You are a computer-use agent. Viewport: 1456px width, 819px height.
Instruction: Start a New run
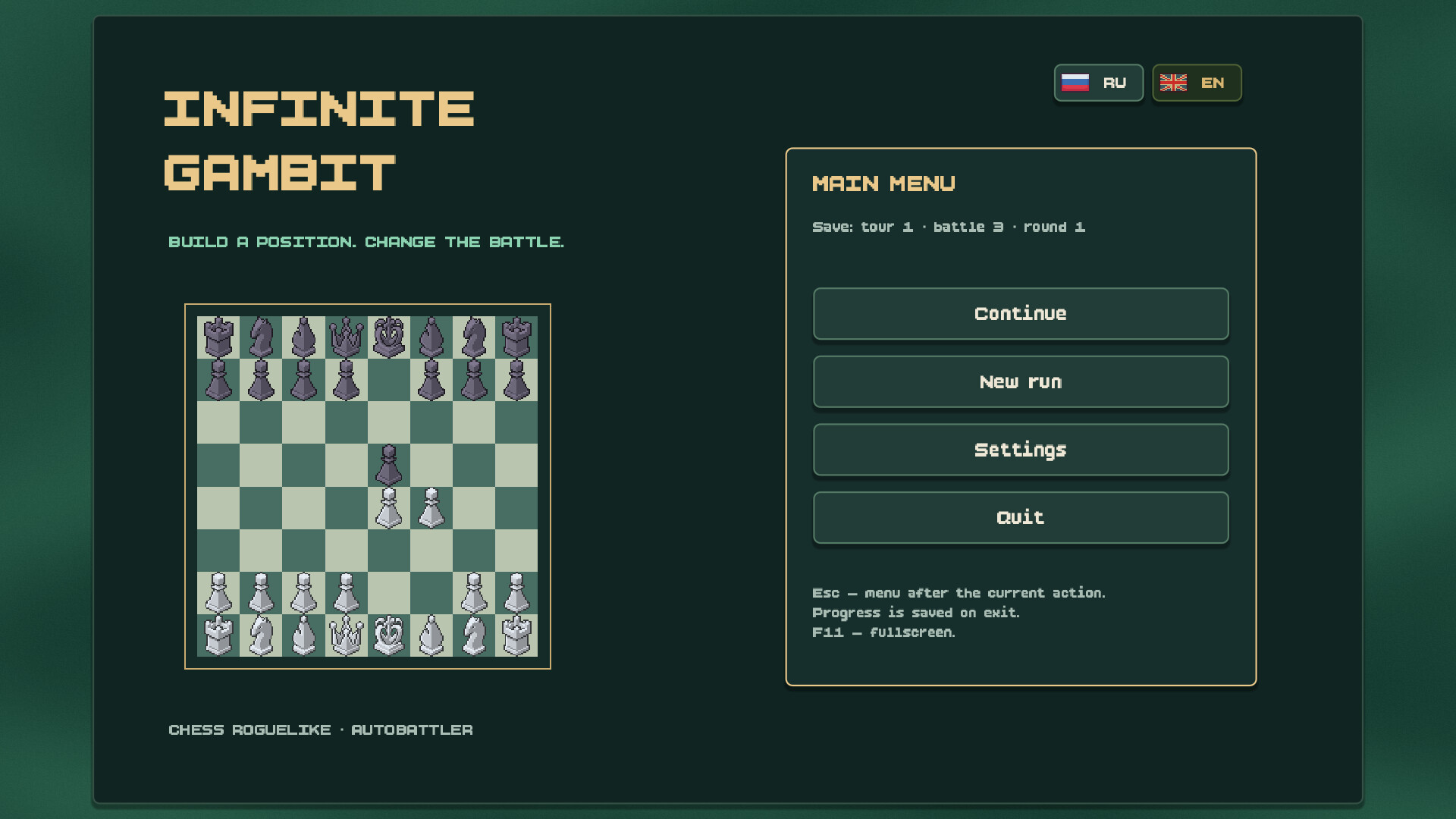click(x=1021, y=381)
